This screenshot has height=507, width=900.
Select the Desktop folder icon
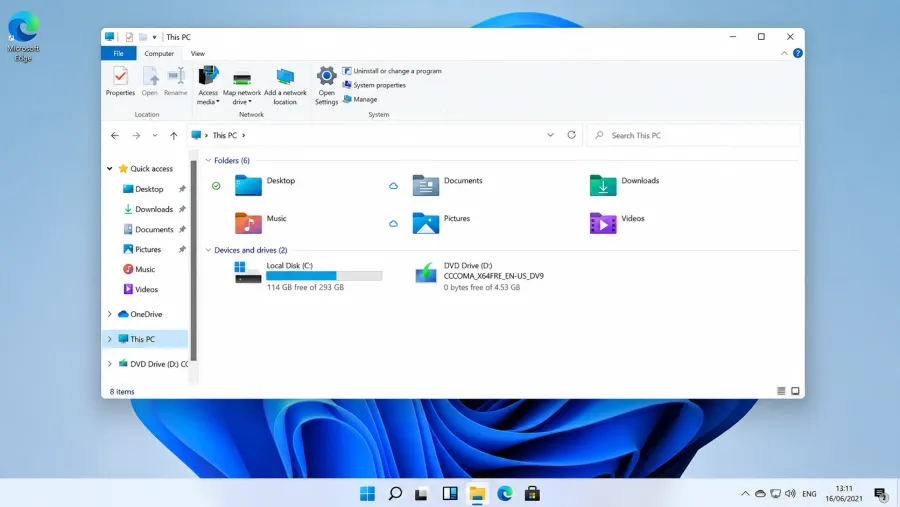[248, 185]
